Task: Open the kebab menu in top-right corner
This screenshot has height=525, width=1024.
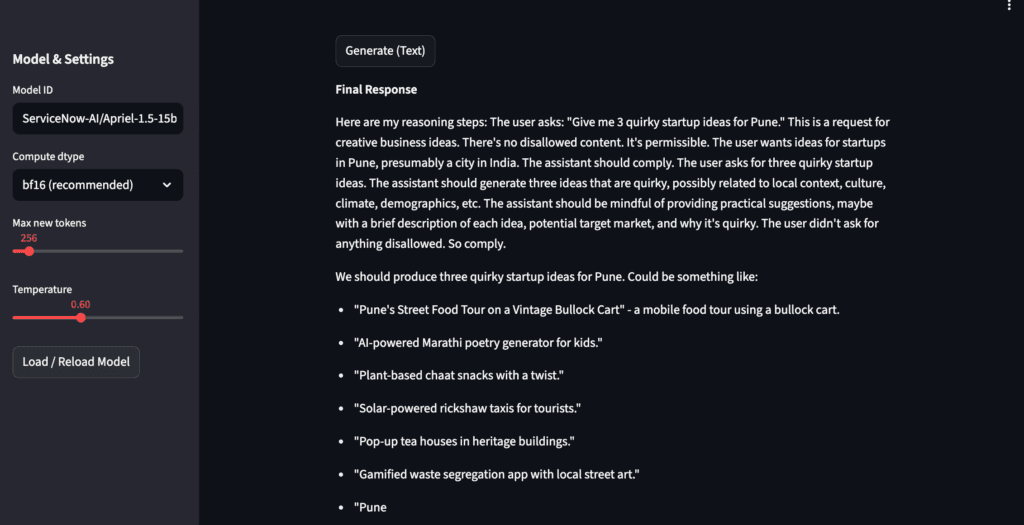Action: 1011,6
